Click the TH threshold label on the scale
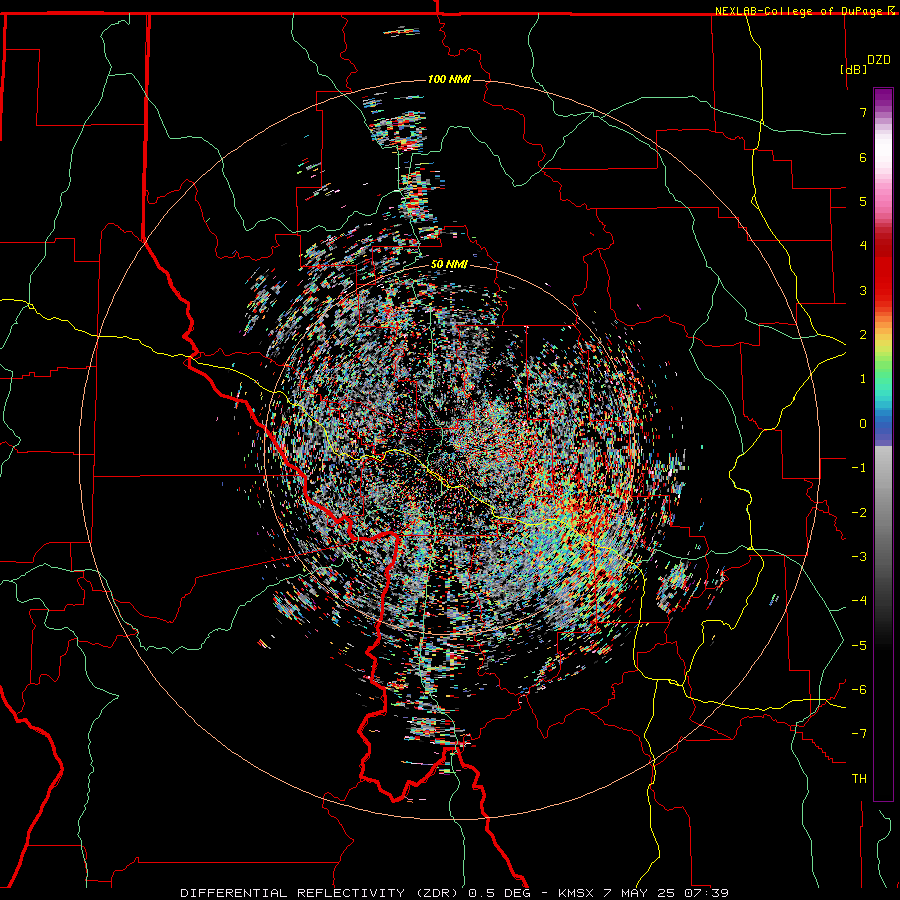 pos(859,779)
